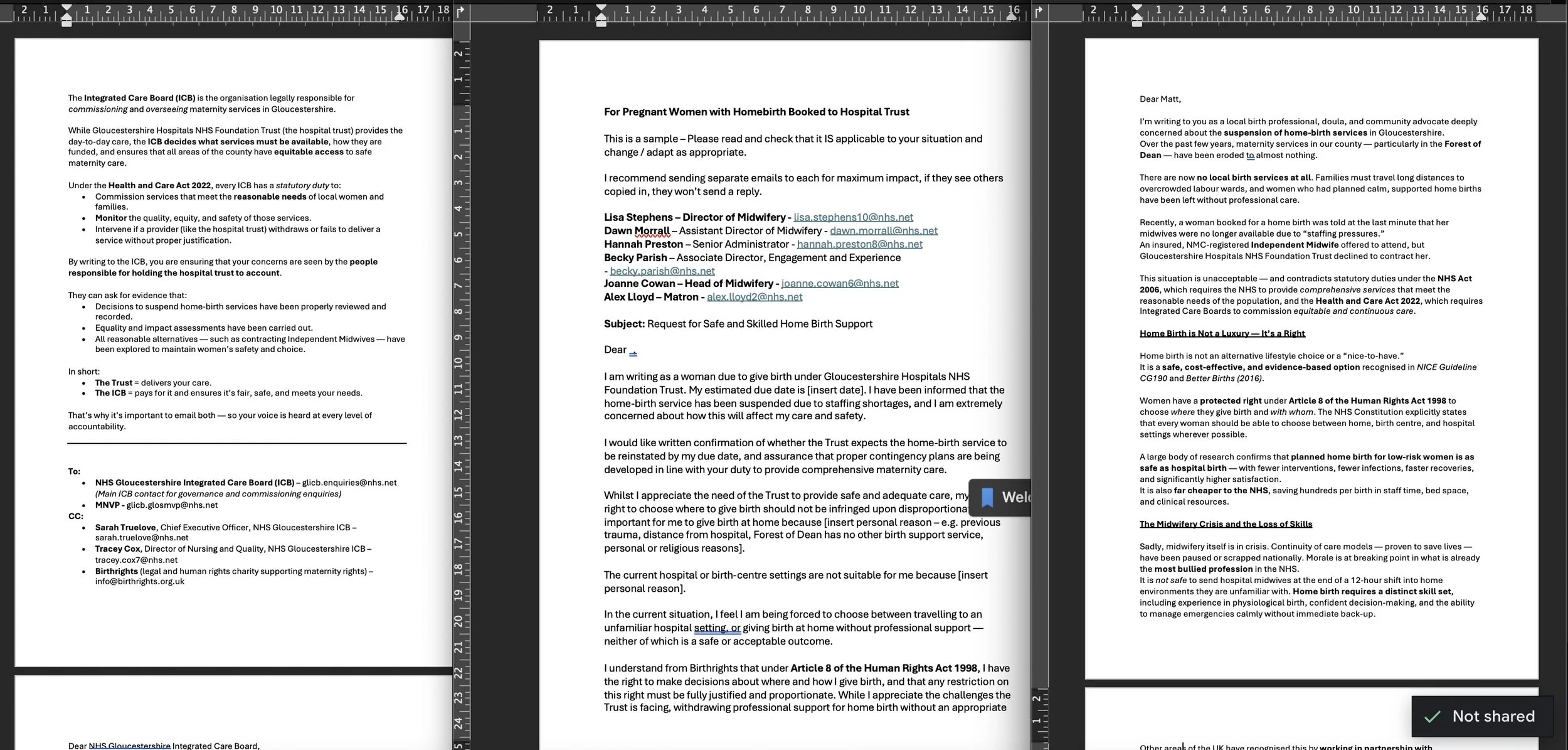This screenshot has height=750, width=1568.
Task: Open the lisa.stephens10@nhs.net email link
Action: point(853,217)
